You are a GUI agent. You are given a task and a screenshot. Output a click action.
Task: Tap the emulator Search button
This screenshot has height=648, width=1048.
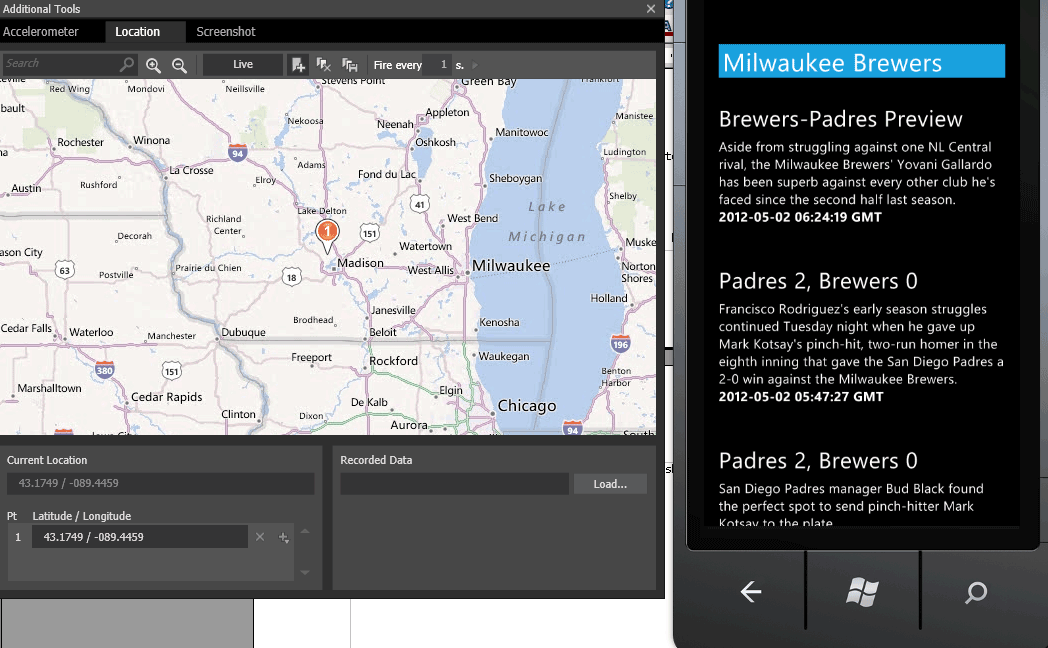coord(976,592)
